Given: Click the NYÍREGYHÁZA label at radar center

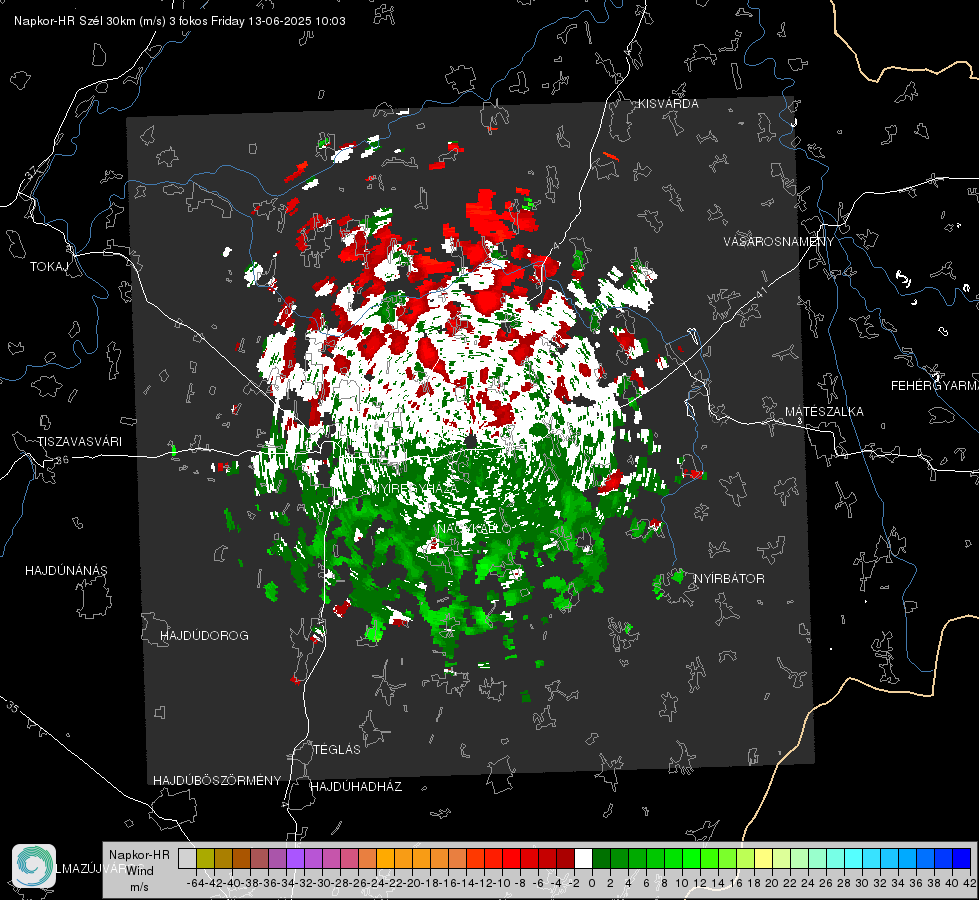Looking at the screenshot, I should [x=413, y=488].
